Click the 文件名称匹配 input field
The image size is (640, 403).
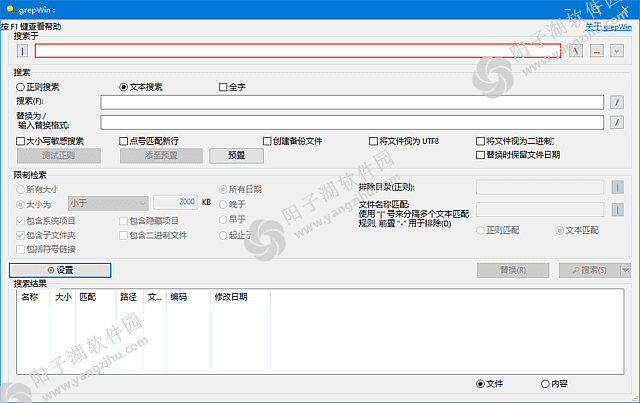[540, 210]
